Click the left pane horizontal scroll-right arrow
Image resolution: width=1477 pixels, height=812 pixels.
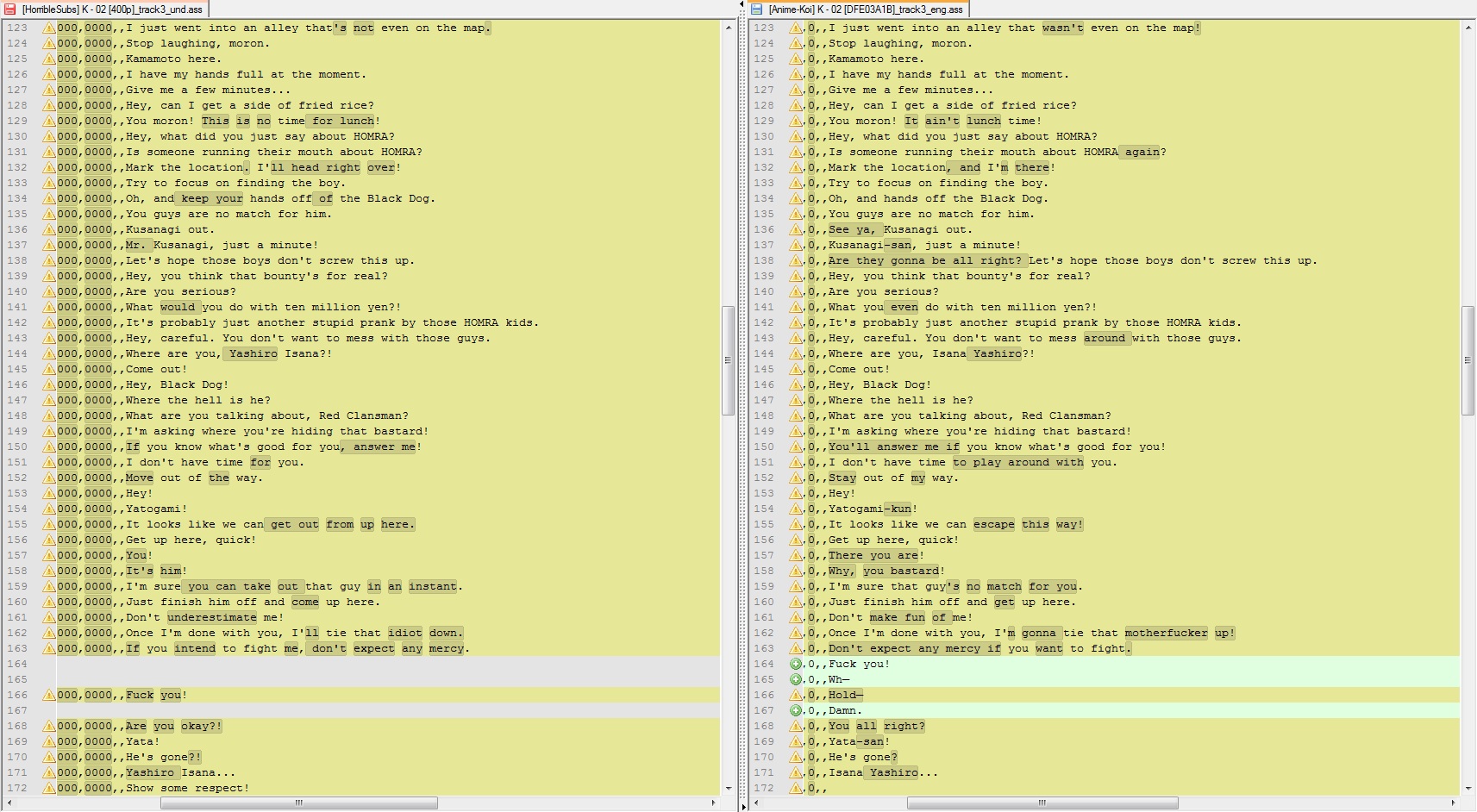pos(713,803)
